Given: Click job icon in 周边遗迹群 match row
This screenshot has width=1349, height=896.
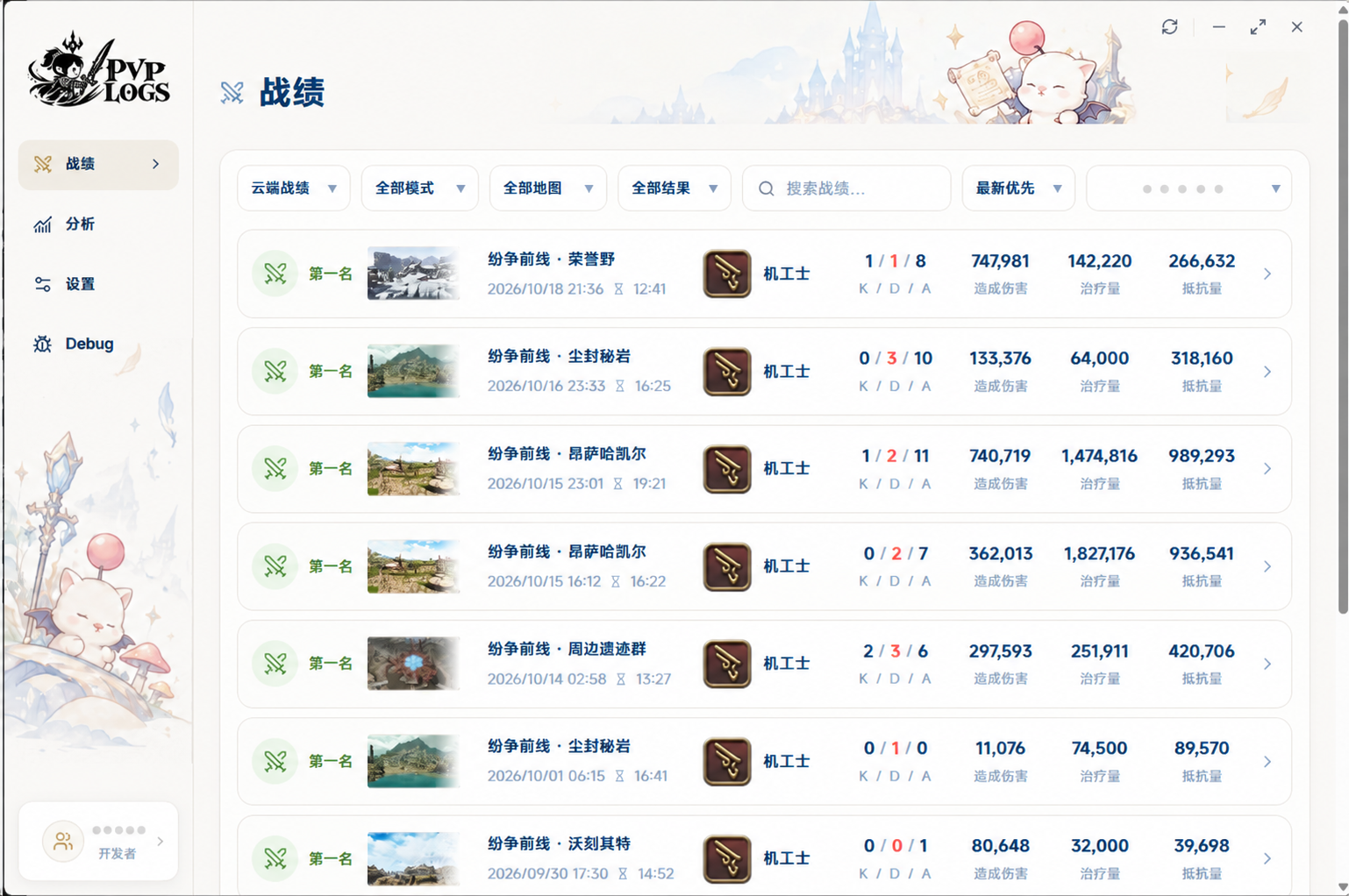Looking at the screenshot, I should pos(727,664).
